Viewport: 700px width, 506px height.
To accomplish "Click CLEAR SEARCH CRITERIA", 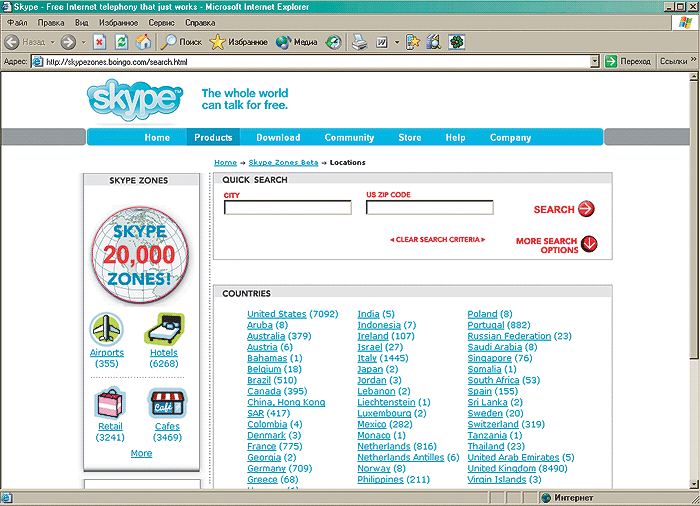I will 438,240.
